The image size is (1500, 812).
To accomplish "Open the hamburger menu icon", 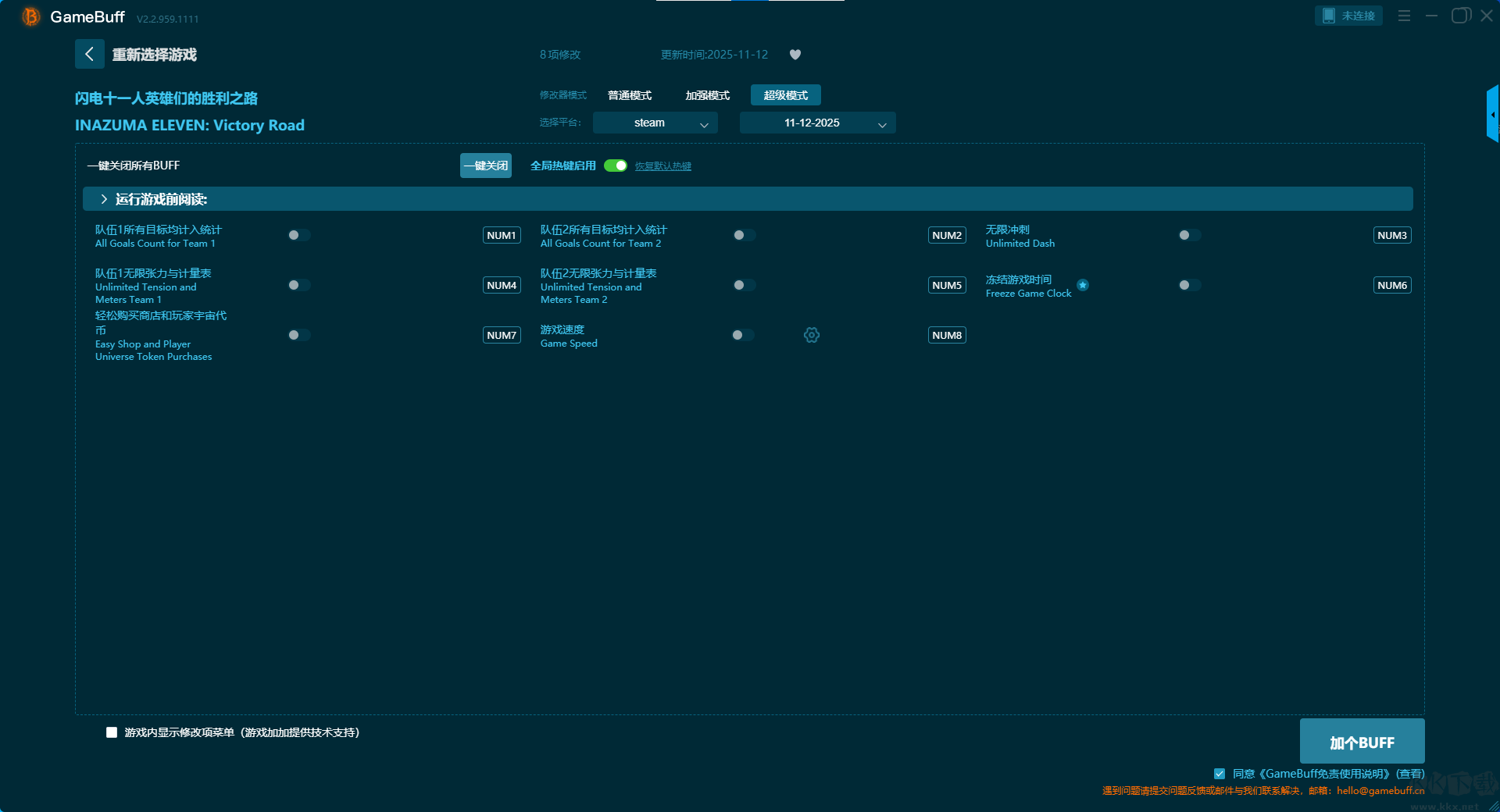I will tap(1404, 16).
